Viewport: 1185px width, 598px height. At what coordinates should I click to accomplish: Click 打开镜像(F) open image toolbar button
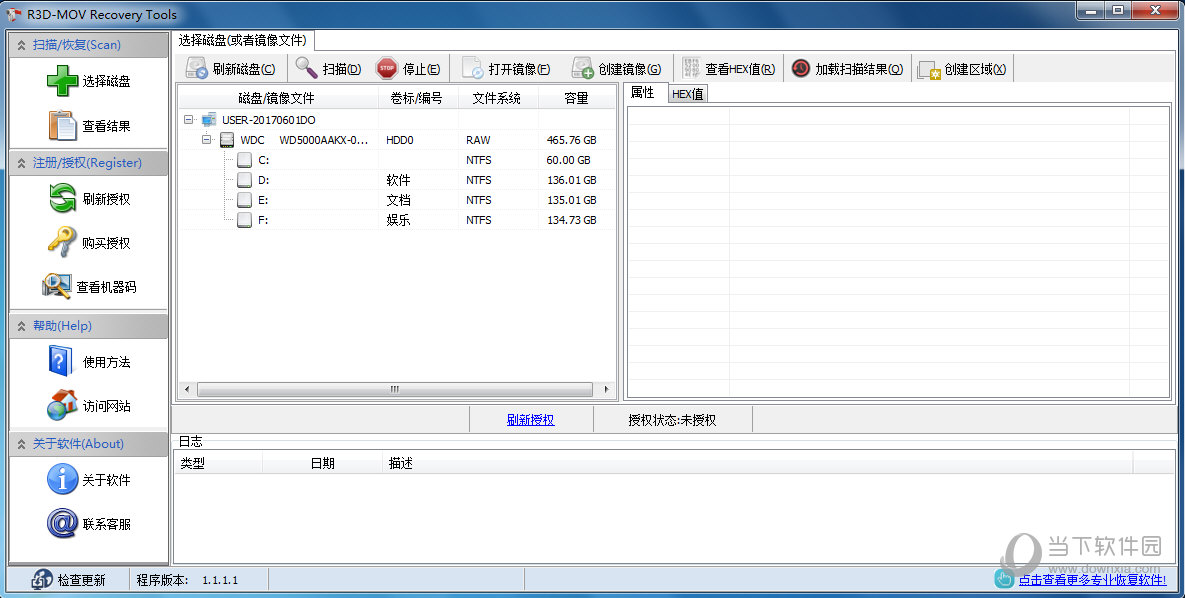[506, 69]
